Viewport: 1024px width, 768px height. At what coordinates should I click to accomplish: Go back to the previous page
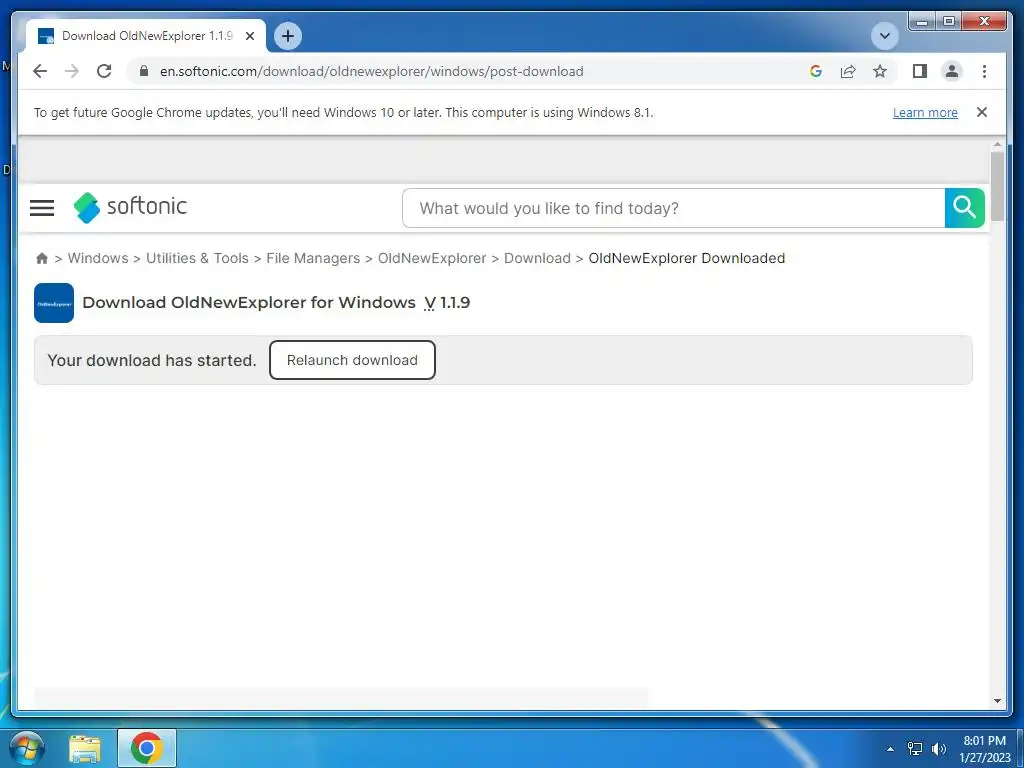pyautogui.click(x=40, y=71)
